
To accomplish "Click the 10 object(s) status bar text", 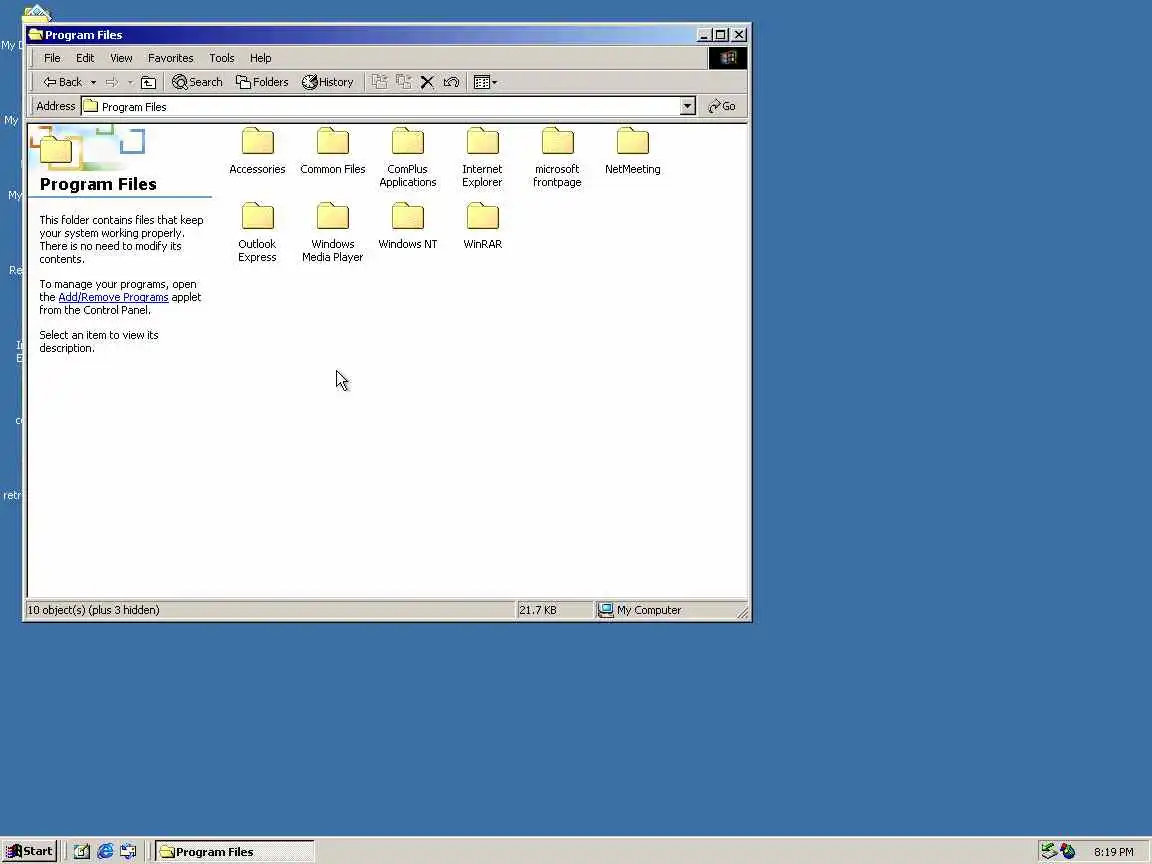I will coord(93,610).
